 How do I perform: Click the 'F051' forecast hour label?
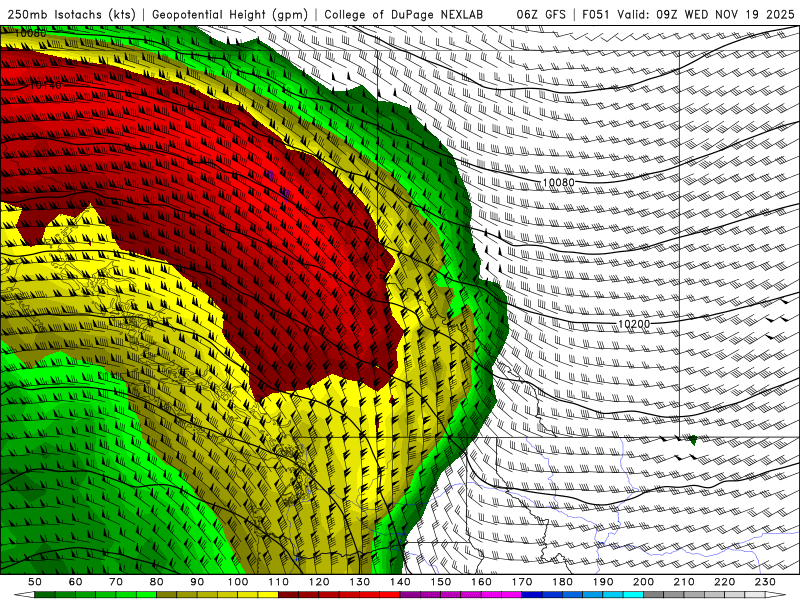point(596,14)
